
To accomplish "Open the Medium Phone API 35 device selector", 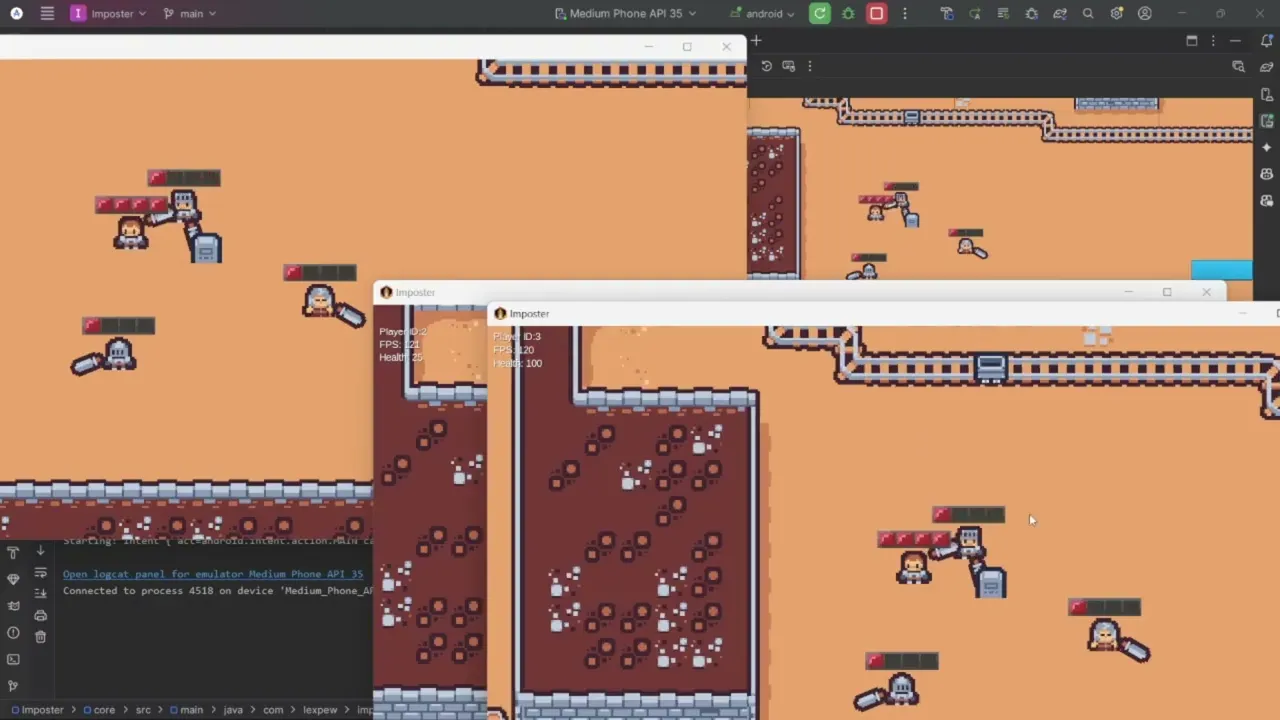I will (x=625, y=14).
